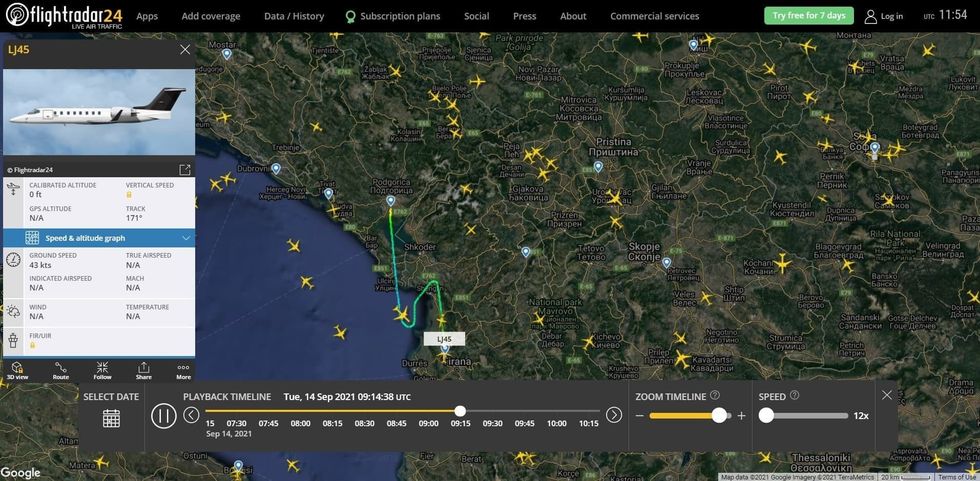Open the More options menu

183,370
